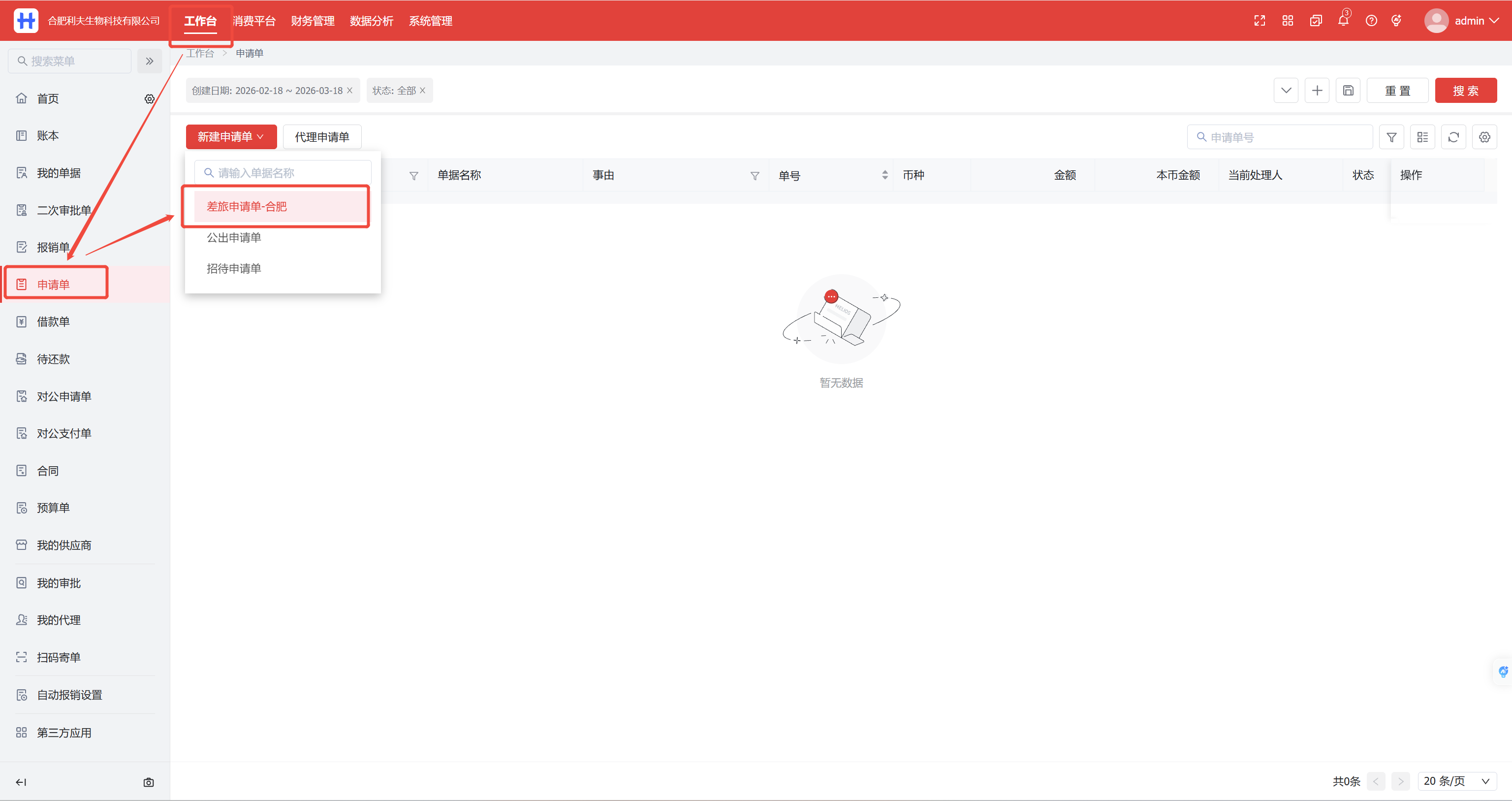
Task: Open the 20 条/页 page size dropdown
Action: click(x=1456, y=781)
